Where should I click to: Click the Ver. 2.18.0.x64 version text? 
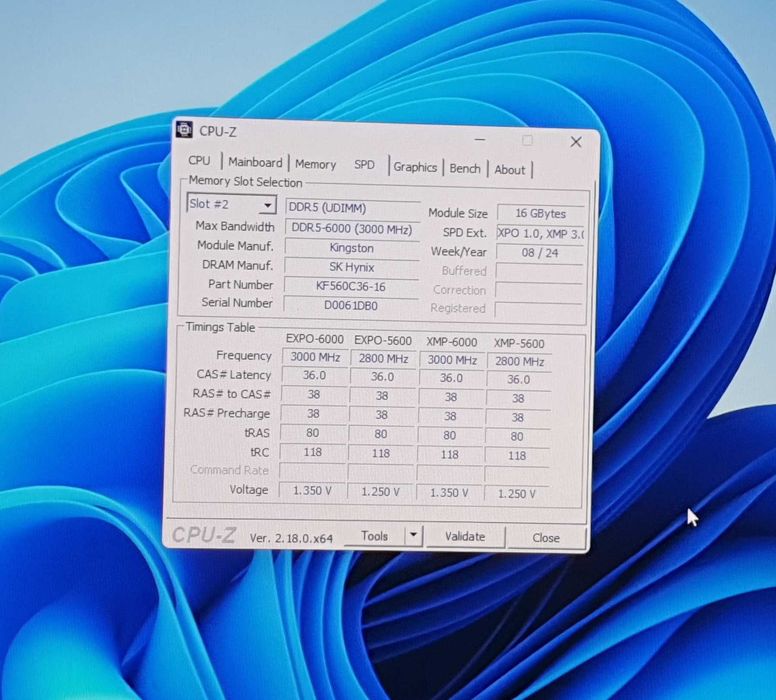pos(291,538)
